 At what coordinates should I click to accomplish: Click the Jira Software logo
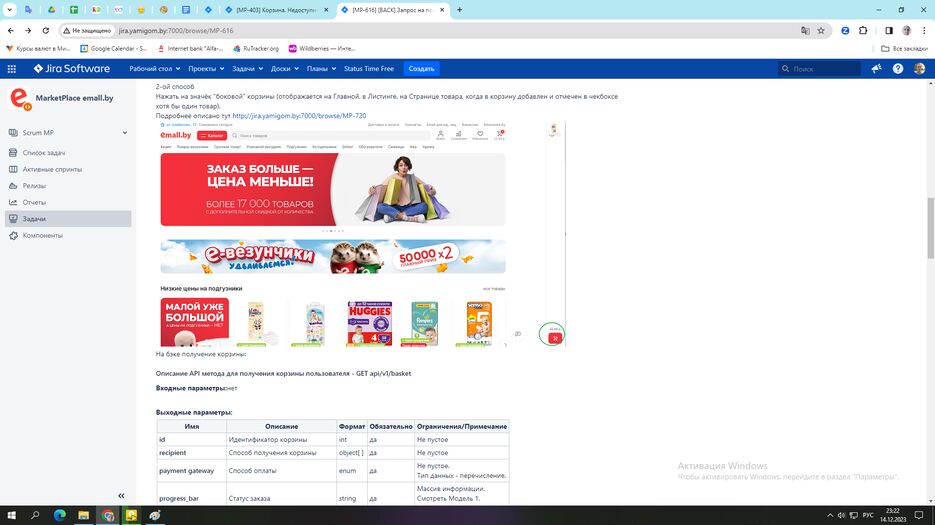click(72, 69)
